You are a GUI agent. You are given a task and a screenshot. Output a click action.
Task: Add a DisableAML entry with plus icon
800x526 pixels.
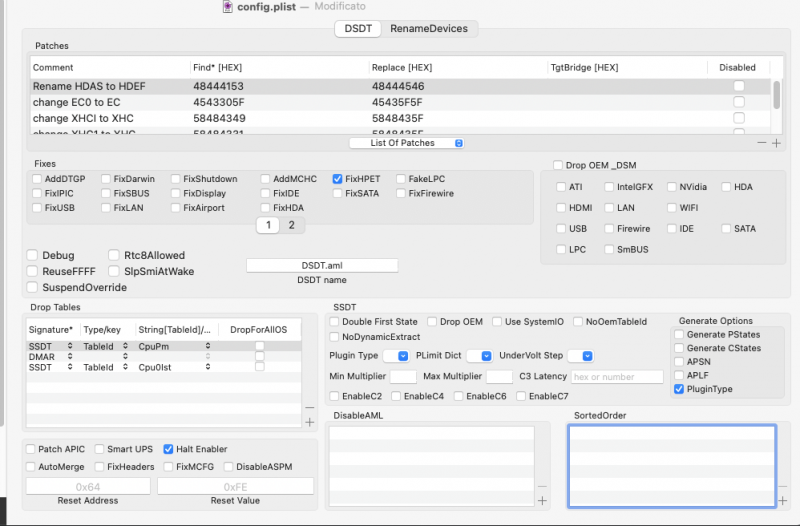click(542, 500)
